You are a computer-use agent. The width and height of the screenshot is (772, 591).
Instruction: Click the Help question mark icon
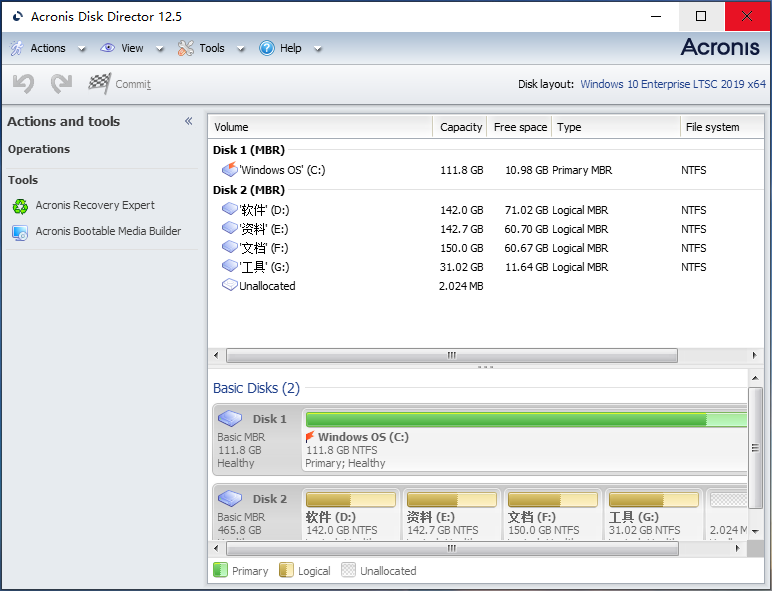(x=267, y=48)
